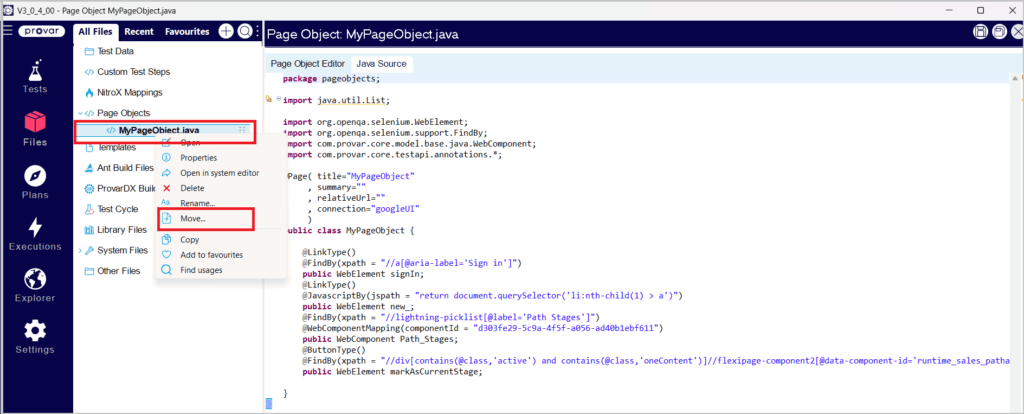The image size is (1024, 414).
Task: Open the Explorer section in sidebar
Action: [x=35, y=287]
